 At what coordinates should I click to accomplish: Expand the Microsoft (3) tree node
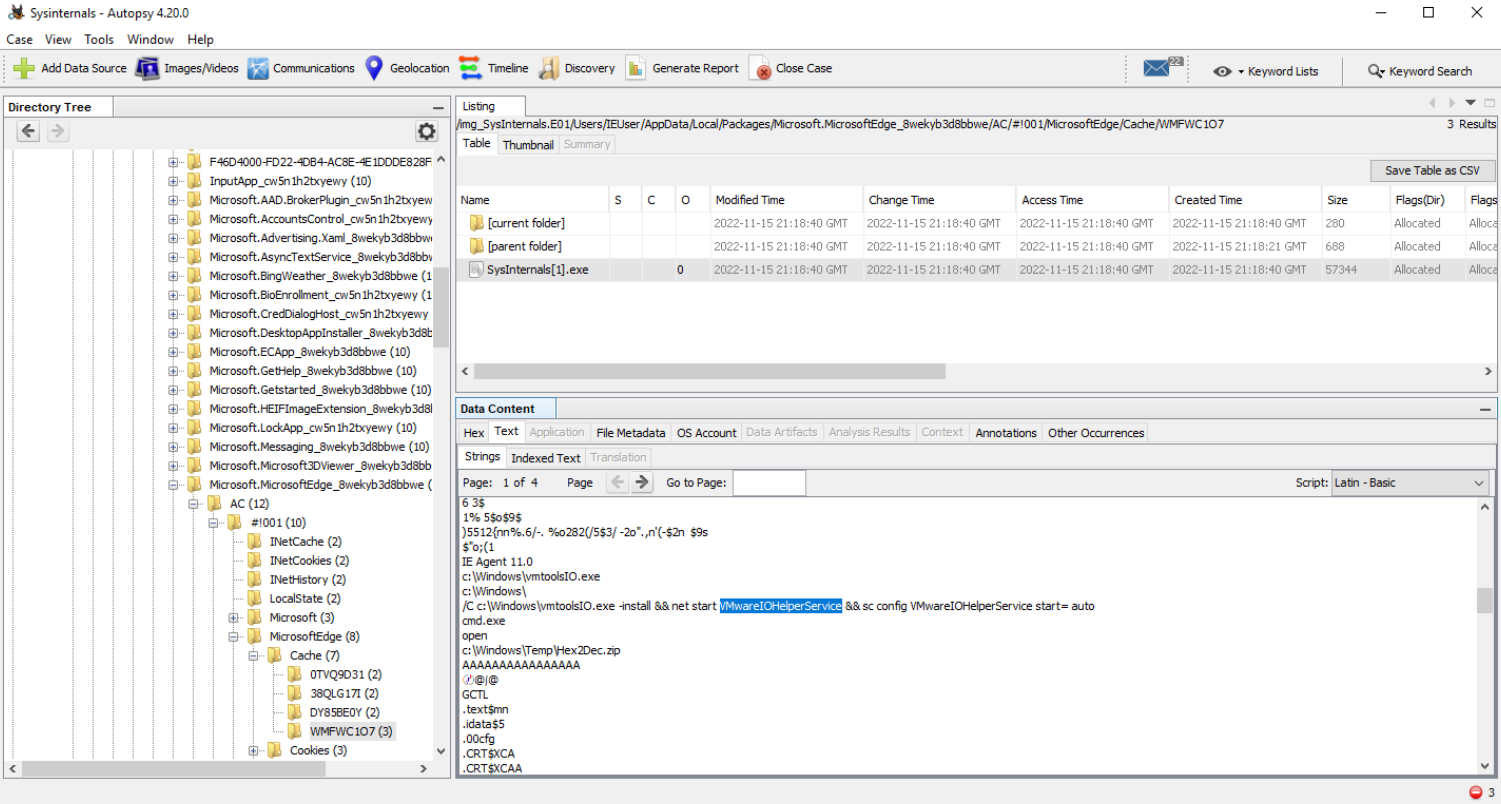[233, 618]
